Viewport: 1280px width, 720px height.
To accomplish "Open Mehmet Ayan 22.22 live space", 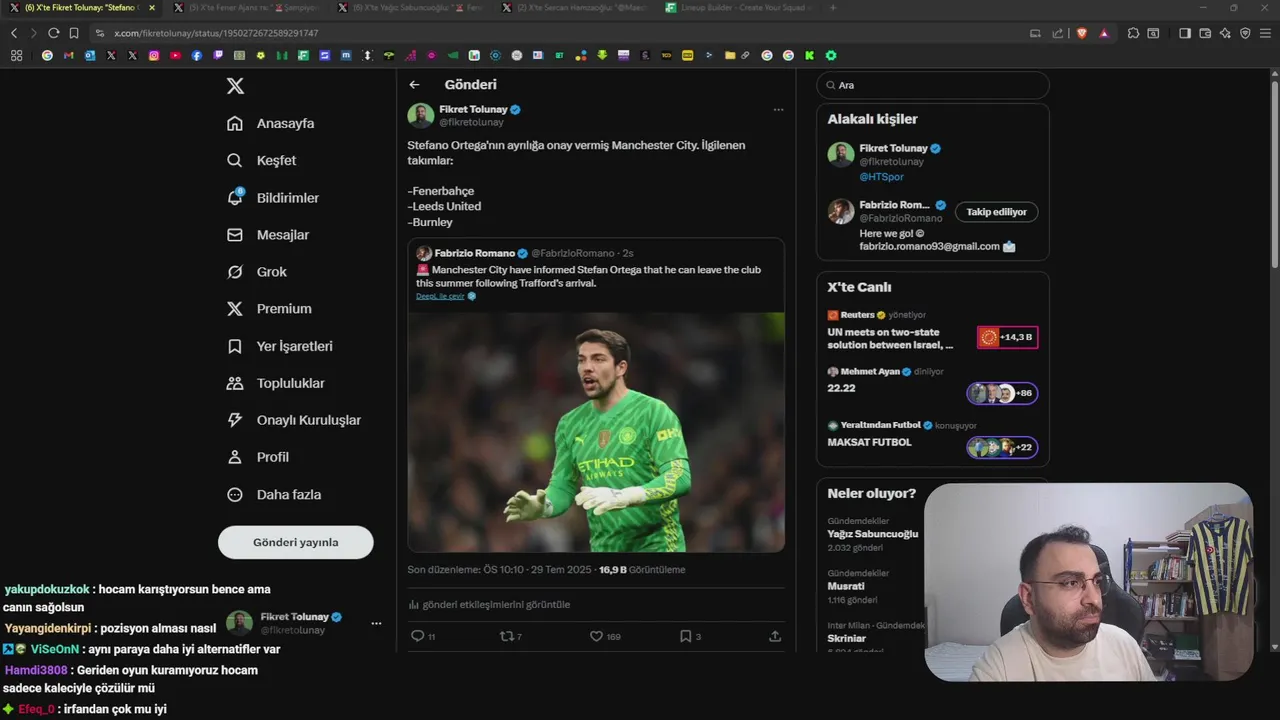I will pos(932,386).
